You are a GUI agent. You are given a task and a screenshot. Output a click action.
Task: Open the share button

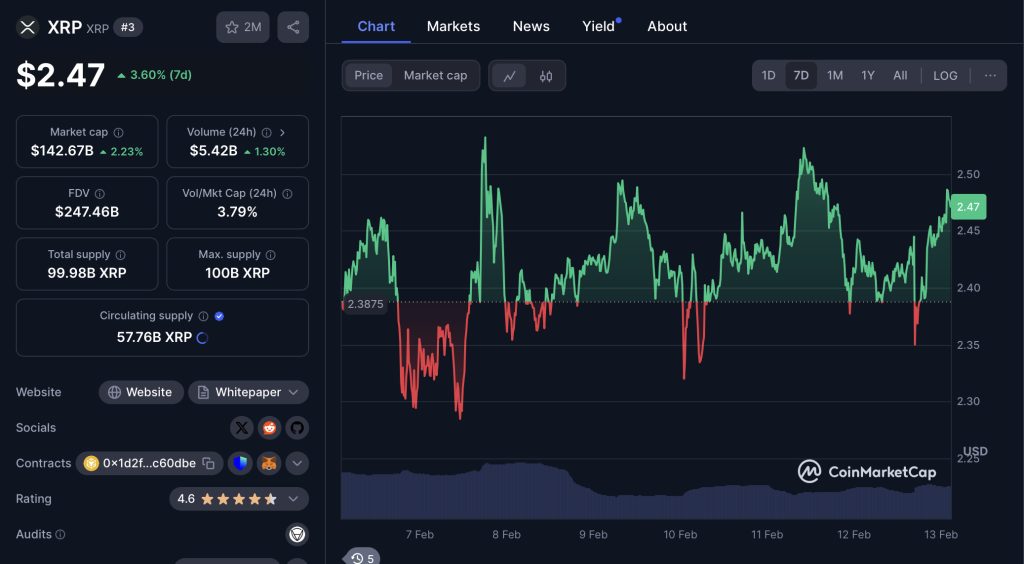tap(293, 27)
